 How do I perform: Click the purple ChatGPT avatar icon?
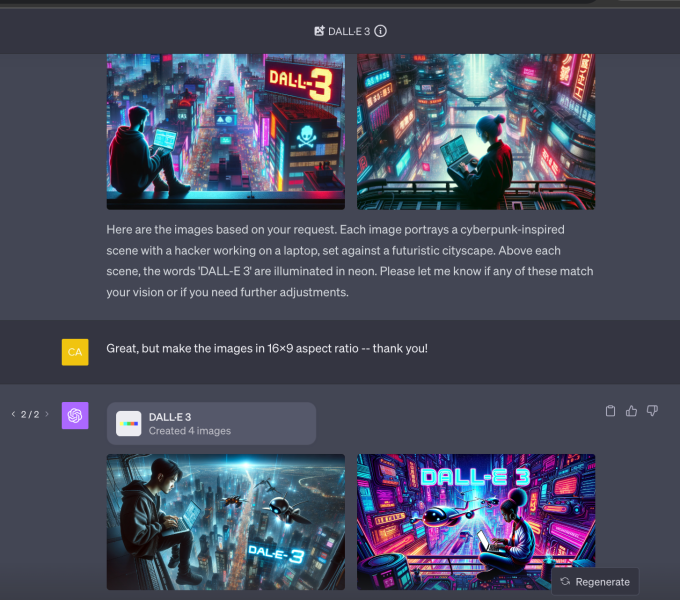click(76, 416)
